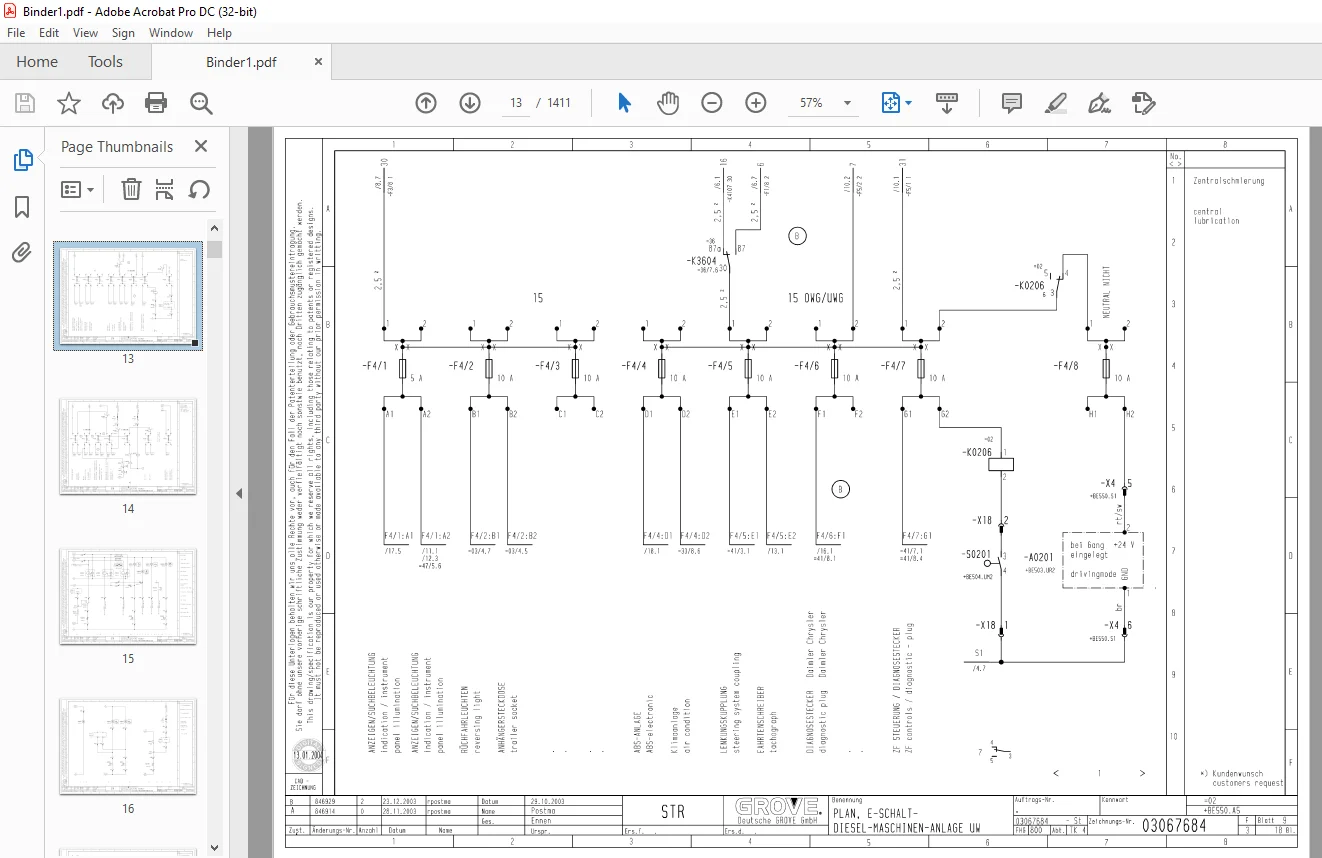Select the page 15 thumbnail
The height and width of the screenshot is (858, 1322).
coord(128,596)
